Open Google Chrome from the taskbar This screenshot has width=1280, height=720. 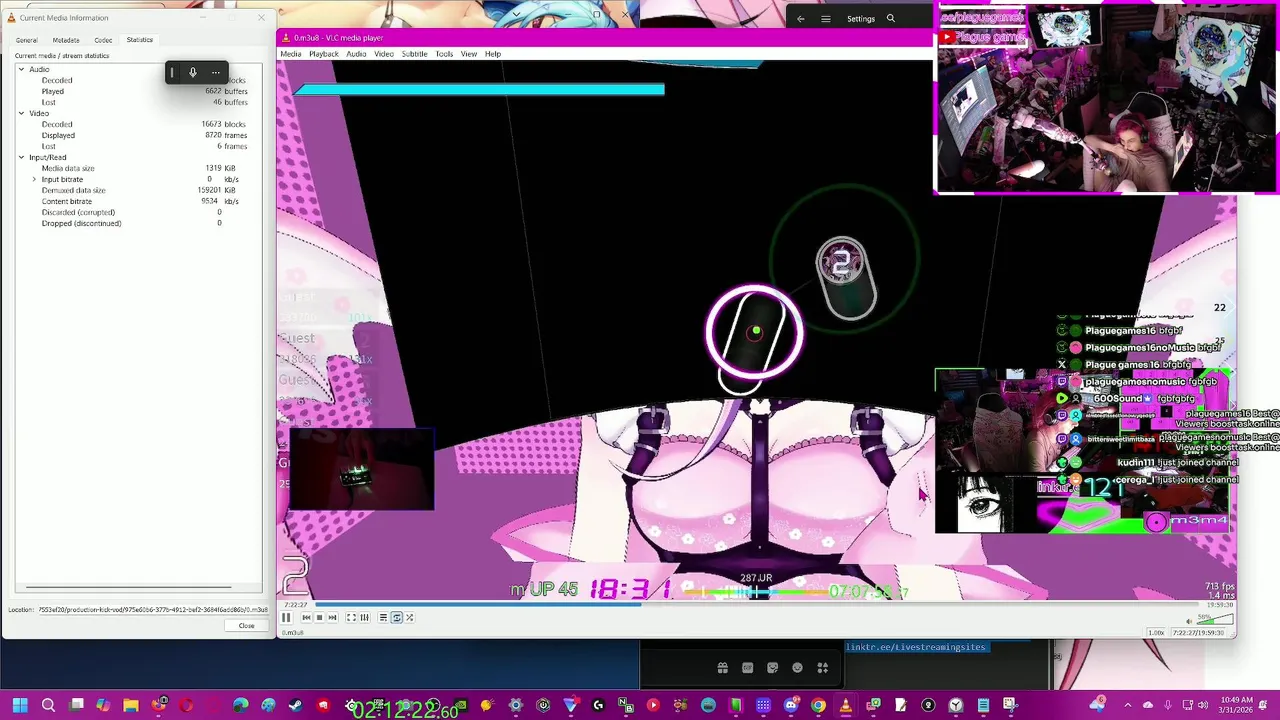tap(818, 706)
